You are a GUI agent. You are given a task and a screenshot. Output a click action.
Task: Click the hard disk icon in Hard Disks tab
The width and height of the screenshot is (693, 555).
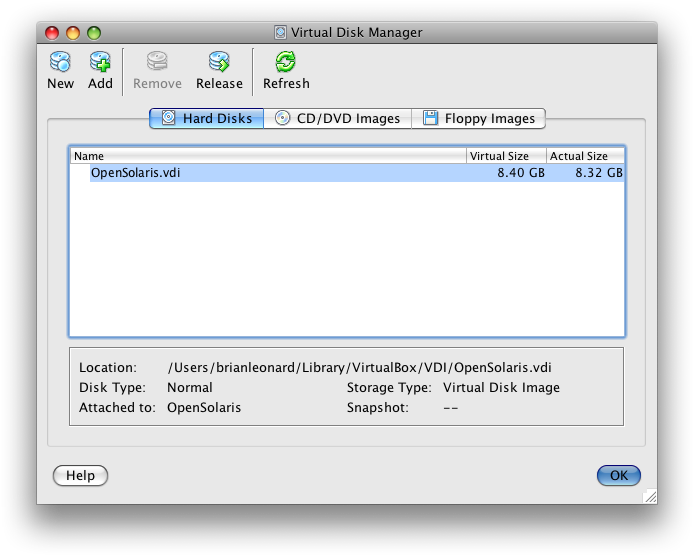click(x=168, y=118)
